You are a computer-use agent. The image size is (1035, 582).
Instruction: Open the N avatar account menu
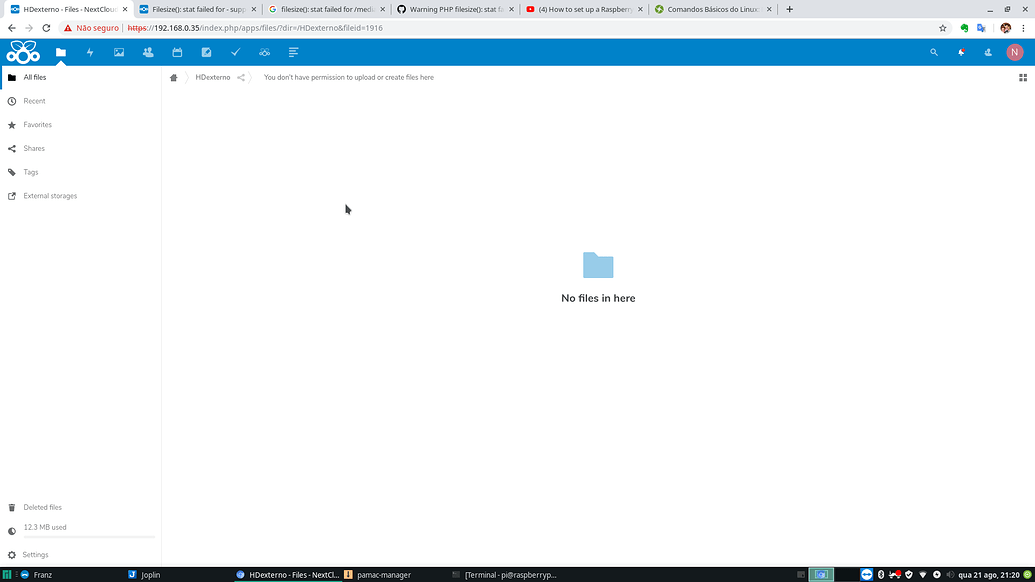click(x=1015, y=52)
